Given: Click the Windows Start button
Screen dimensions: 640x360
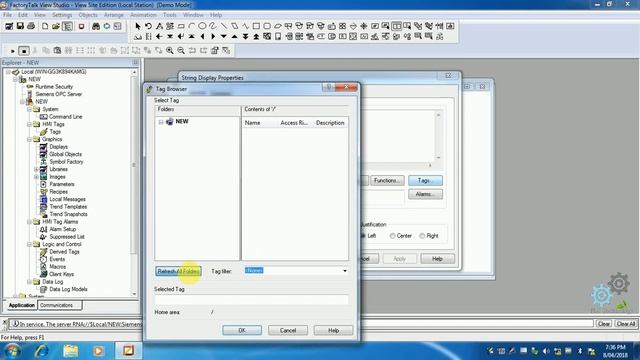Looking at the screenshot, I should pos(13,351).
